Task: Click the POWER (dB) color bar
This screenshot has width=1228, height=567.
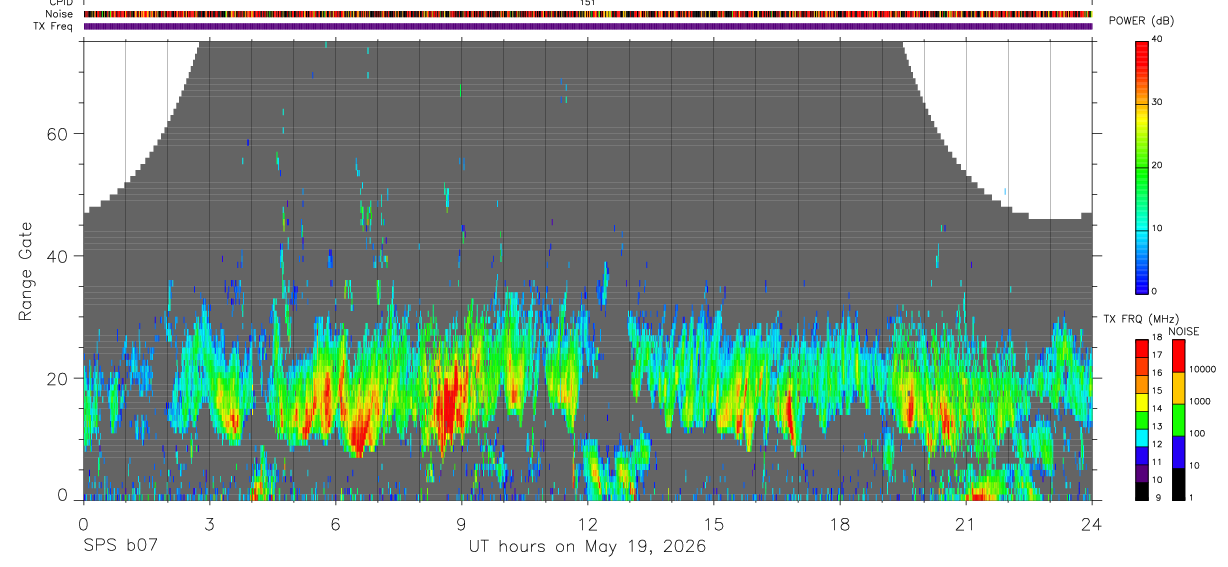Action: tap(1142, 166)
